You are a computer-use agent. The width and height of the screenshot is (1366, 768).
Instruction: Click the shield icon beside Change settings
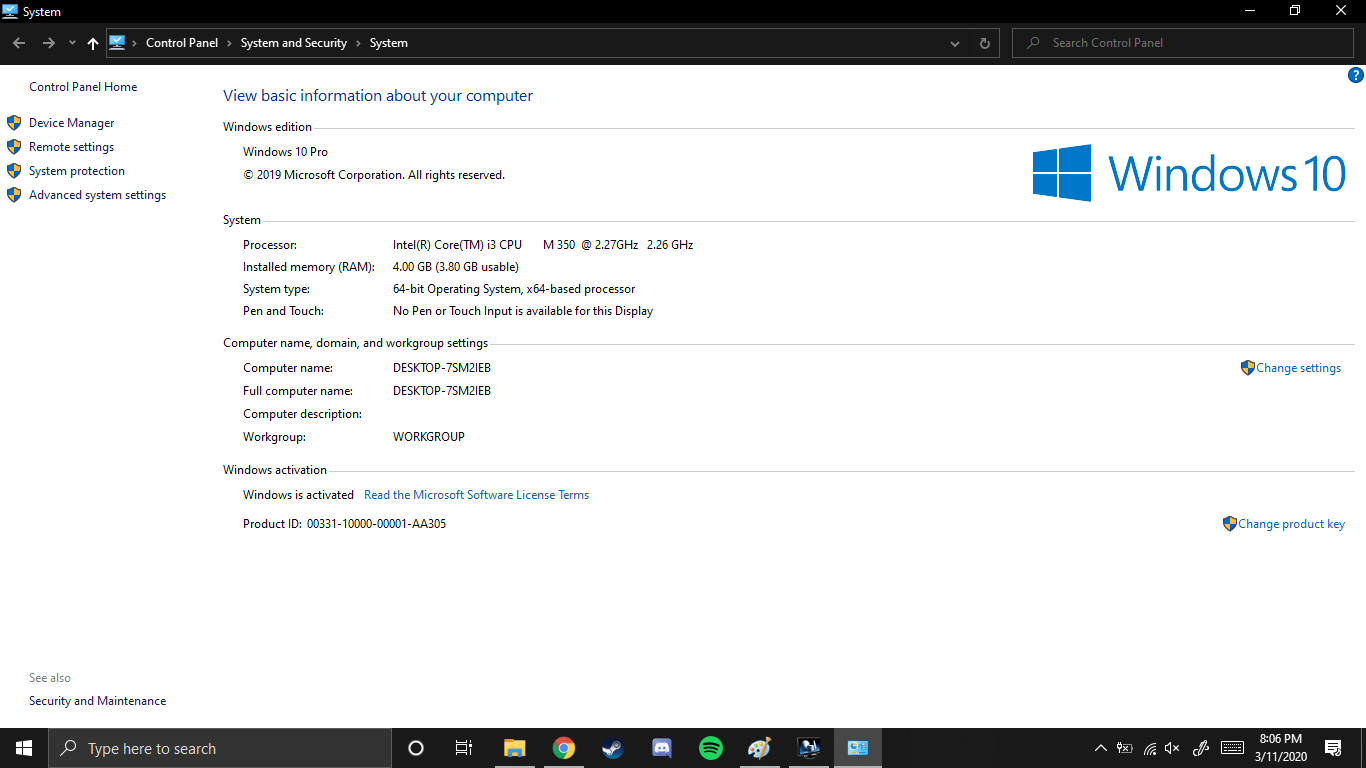pos(1247,368)
